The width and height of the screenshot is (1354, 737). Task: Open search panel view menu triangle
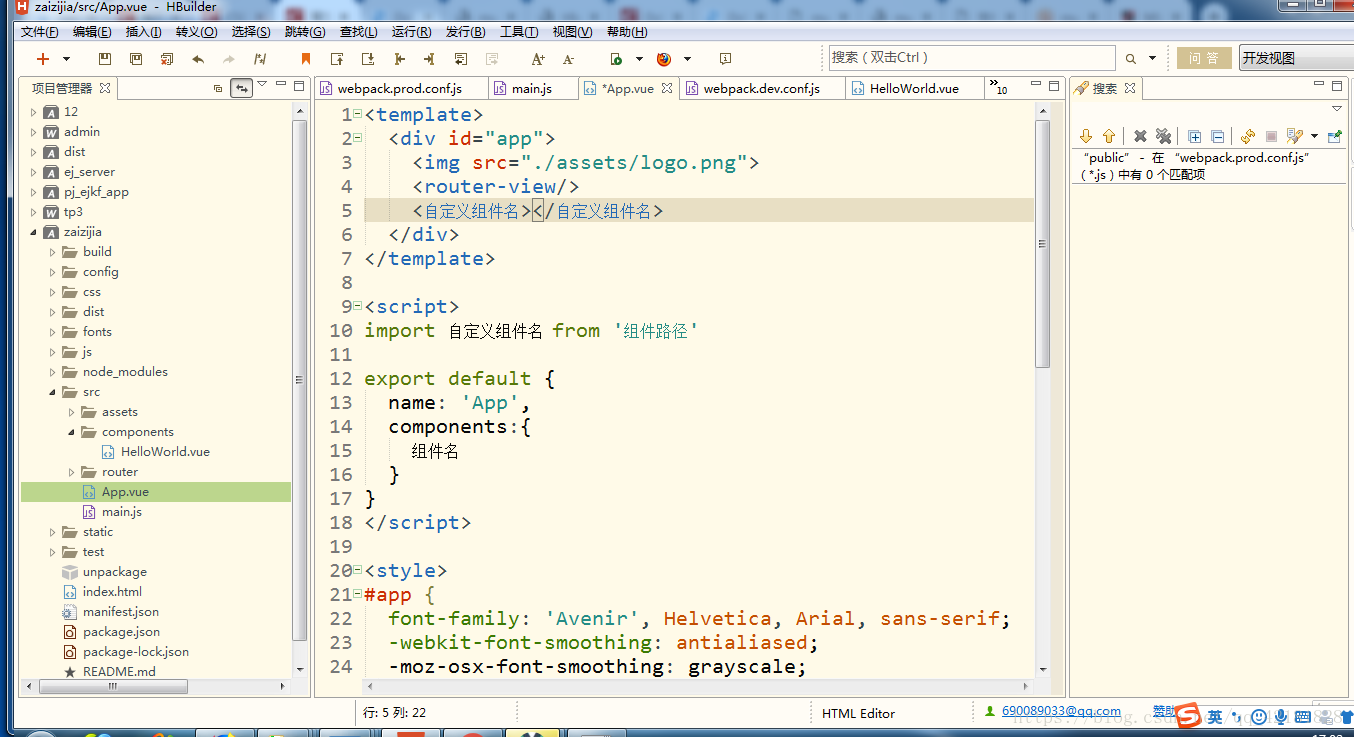click(x=1337, y=109)
